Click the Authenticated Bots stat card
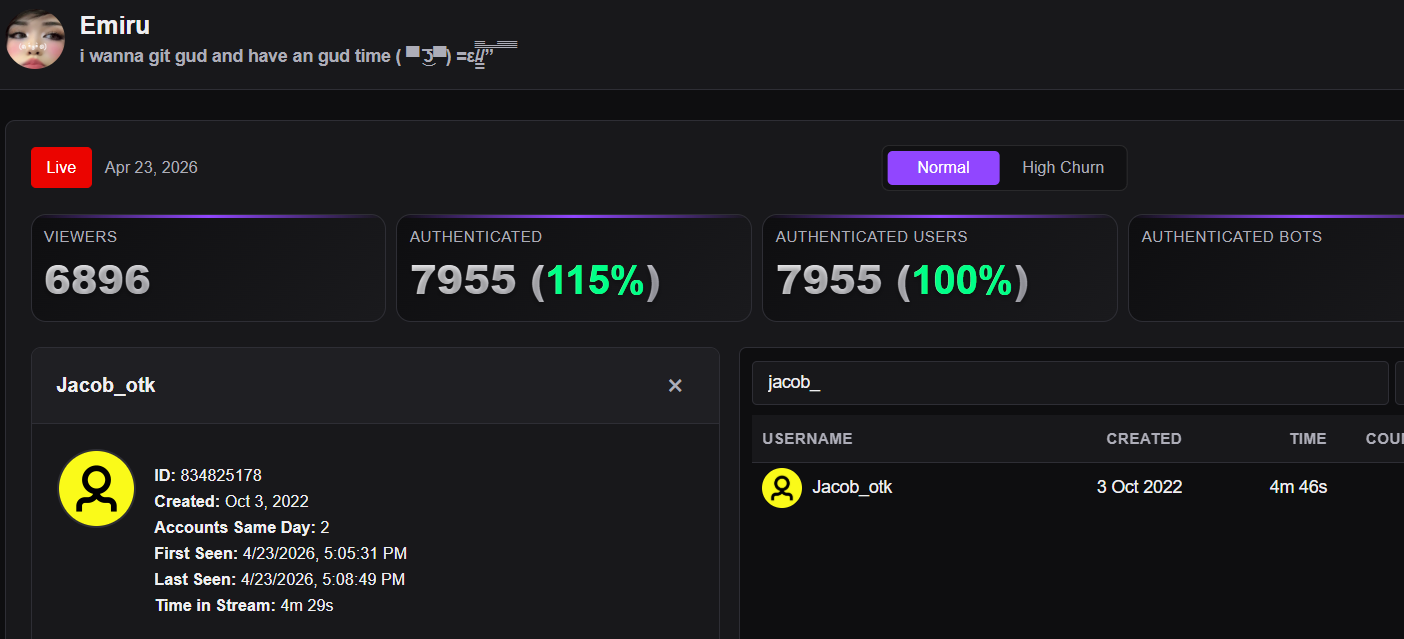This screenshot has height=639, width=1404. [1266, 268]
